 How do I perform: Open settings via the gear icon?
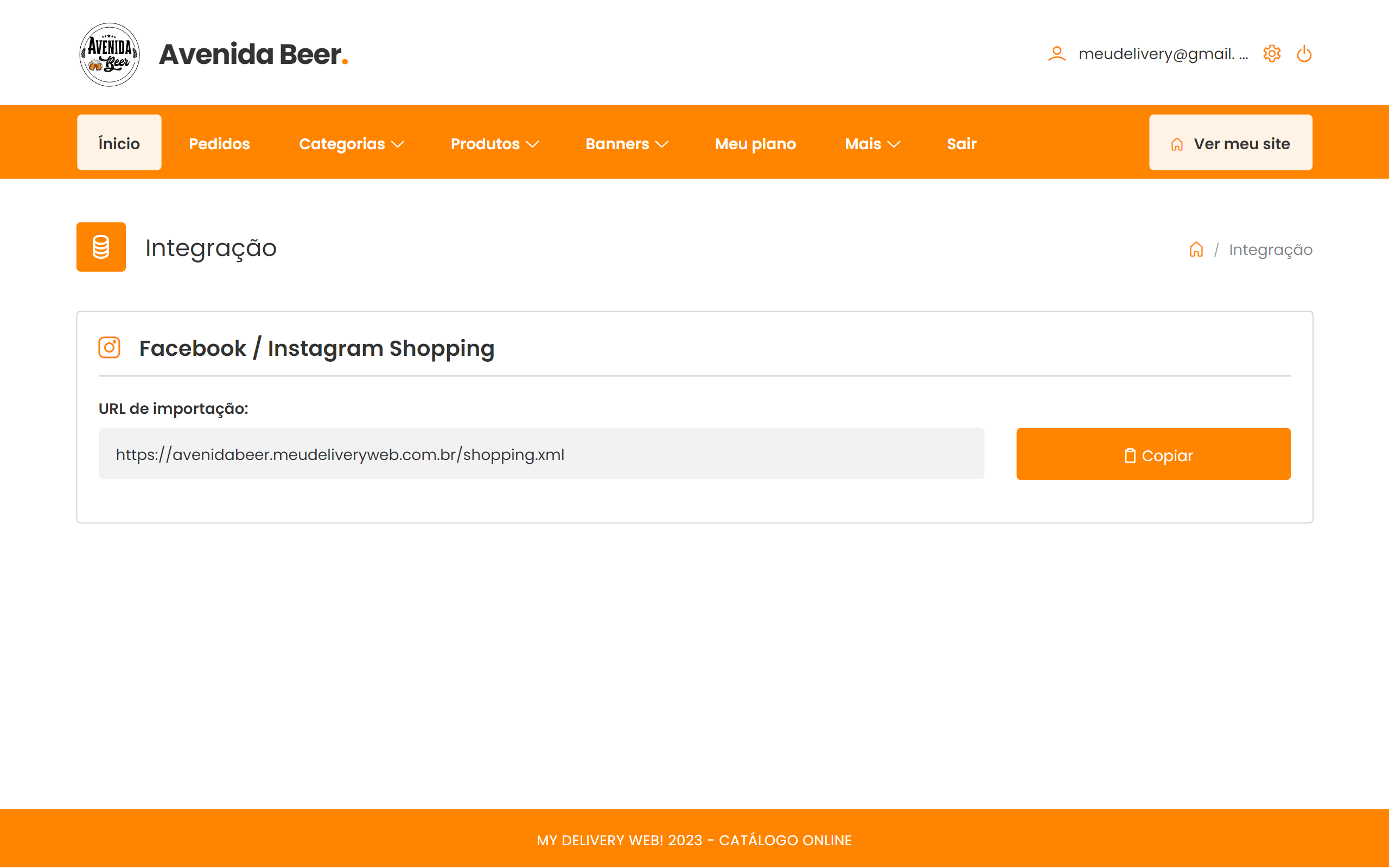[1272, 54]
